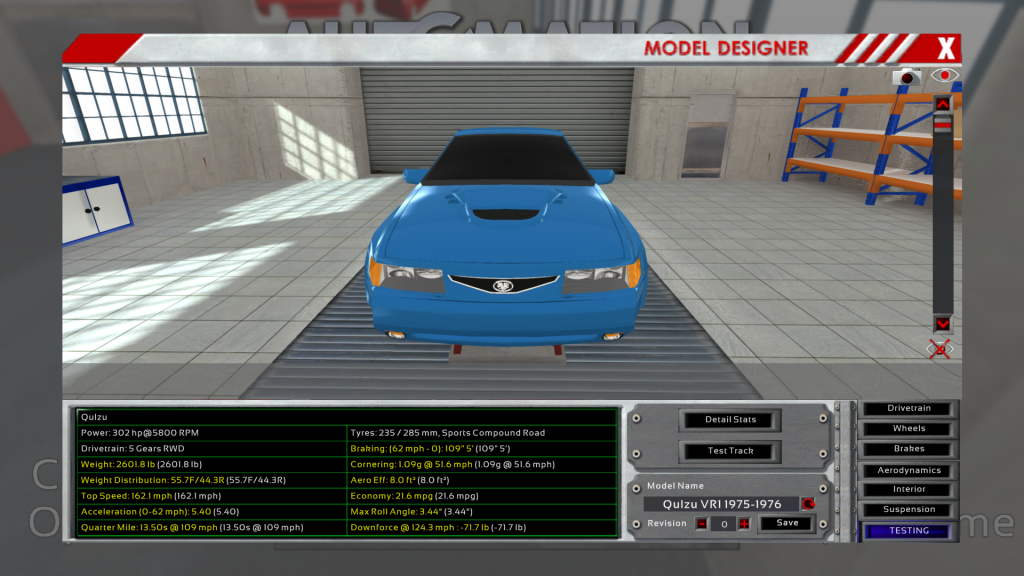Screen dimensions: 1024x576
Task: Click the scroll up arrow button
Action: coord(942,104)
